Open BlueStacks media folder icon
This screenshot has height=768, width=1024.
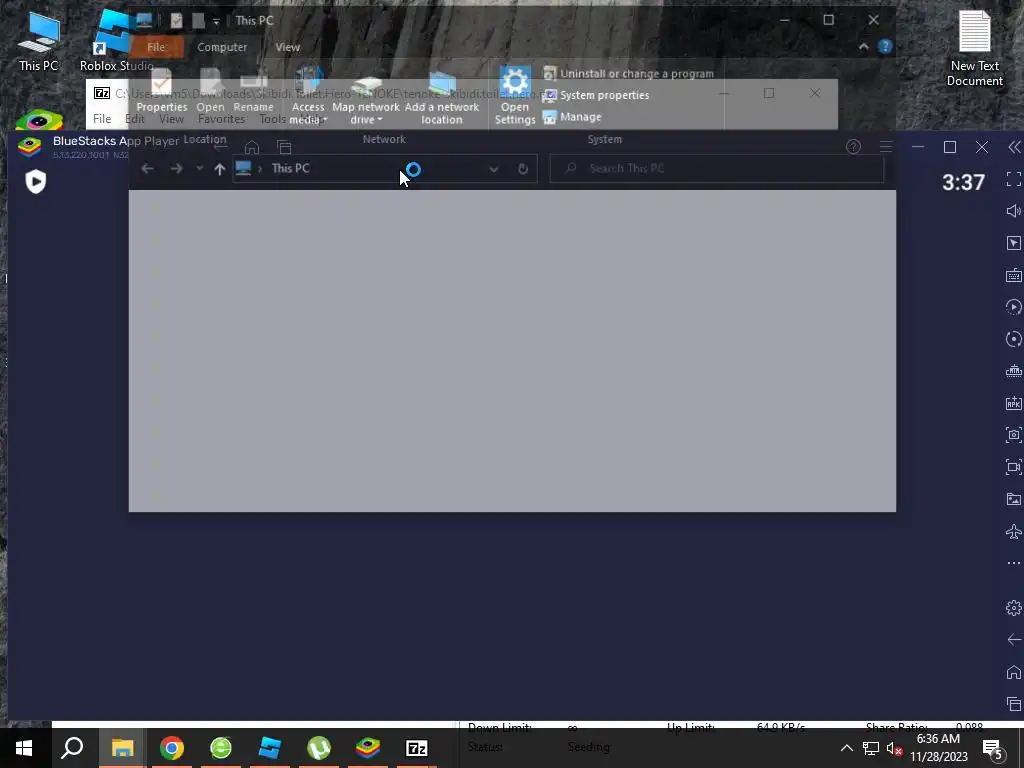pyautogui.click(x=1014, y=499)
